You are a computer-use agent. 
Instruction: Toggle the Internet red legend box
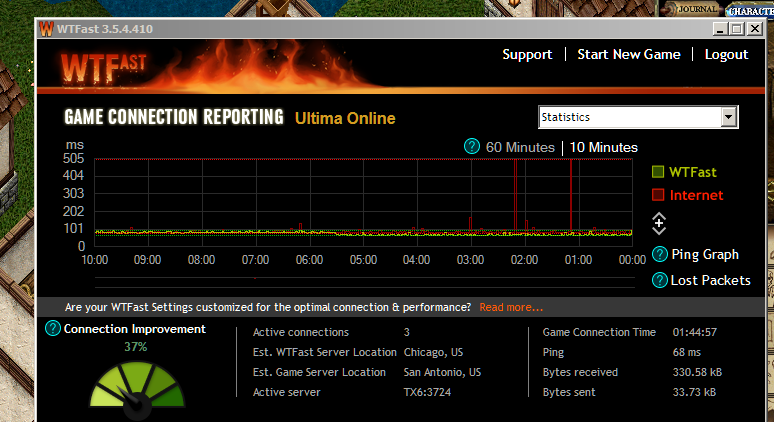(x=658, y=195)
